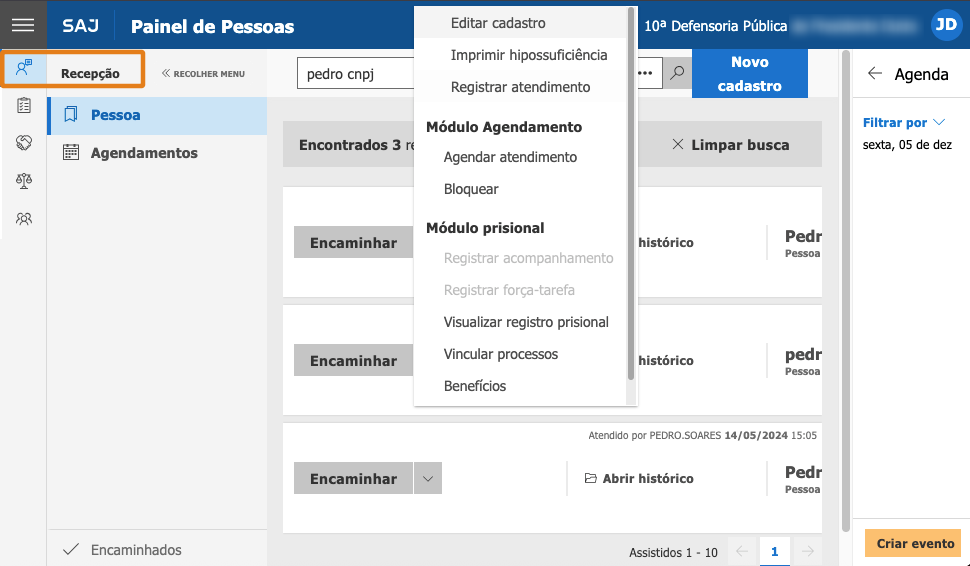Click the back arrow beside Agenda
Image resolution: width=970 pixels, height=566 pixels.
tap(875, 74)
